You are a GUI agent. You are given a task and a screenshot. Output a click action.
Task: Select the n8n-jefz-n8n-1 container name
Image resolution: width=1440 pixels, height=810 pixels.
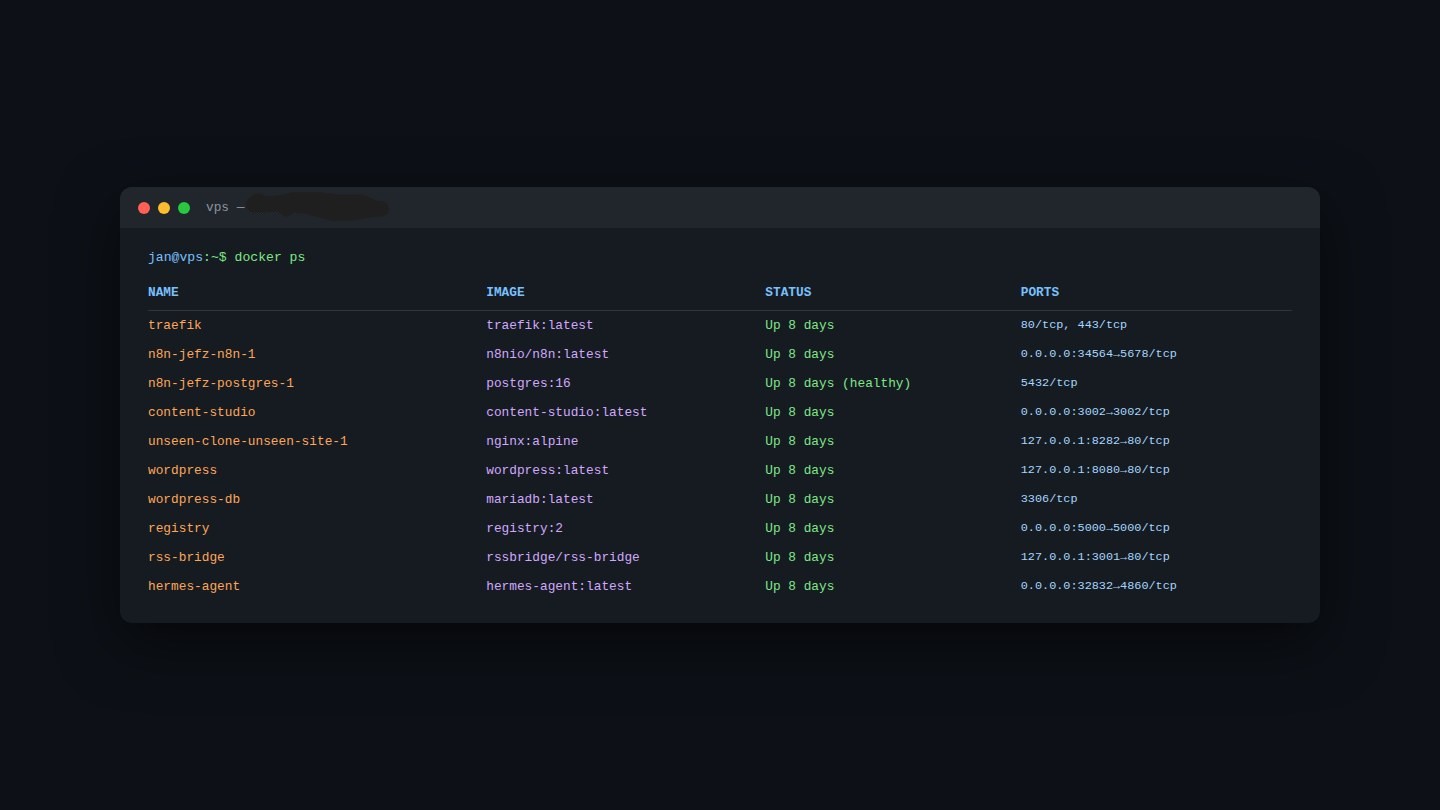click(x=202, y=354)
